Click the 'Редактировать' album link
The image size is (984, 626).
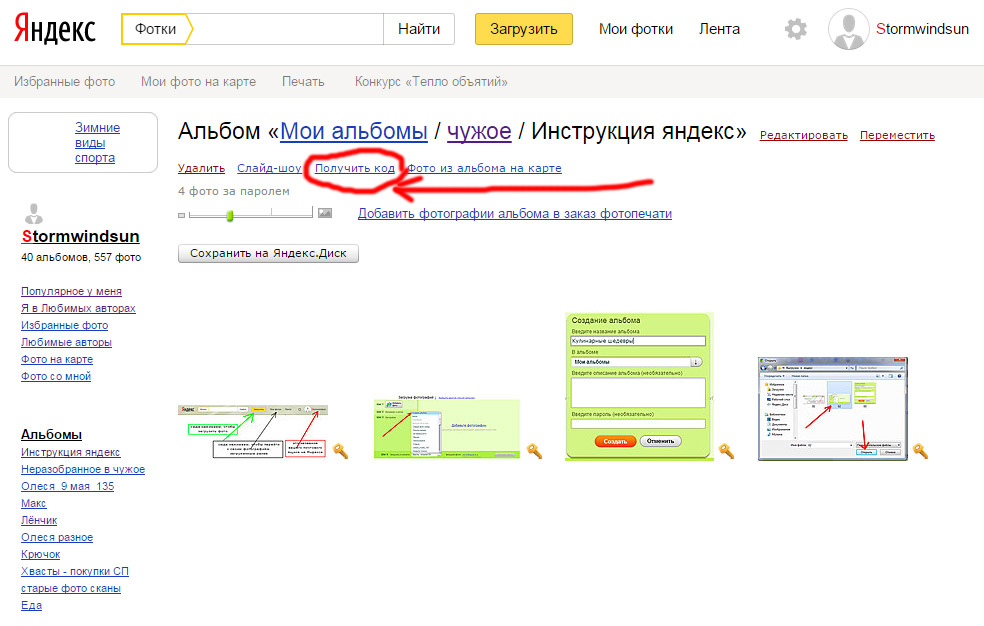(x=804, y=135)
